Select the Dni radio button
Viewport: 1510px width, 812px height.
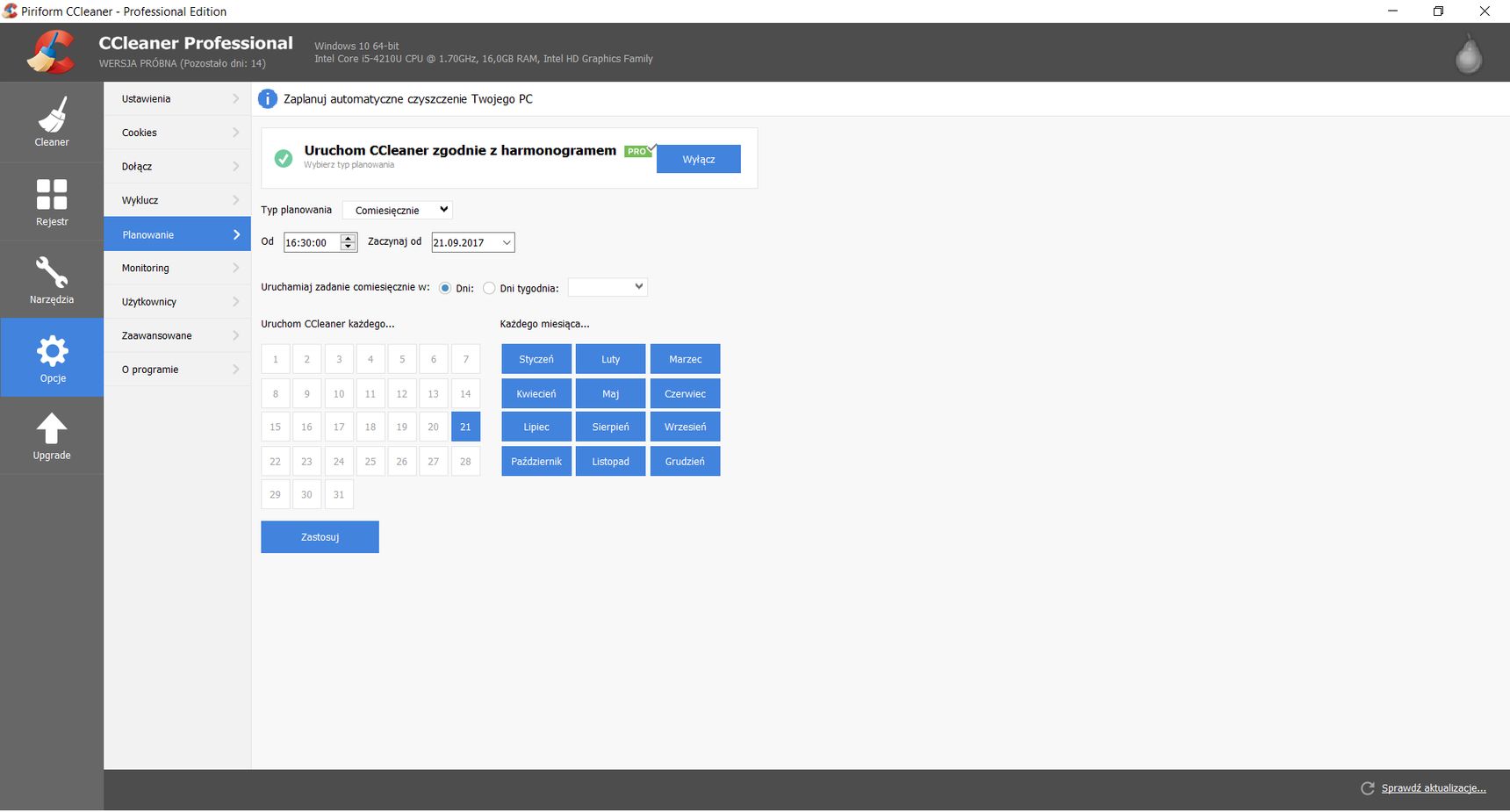[x=445, y=288]
